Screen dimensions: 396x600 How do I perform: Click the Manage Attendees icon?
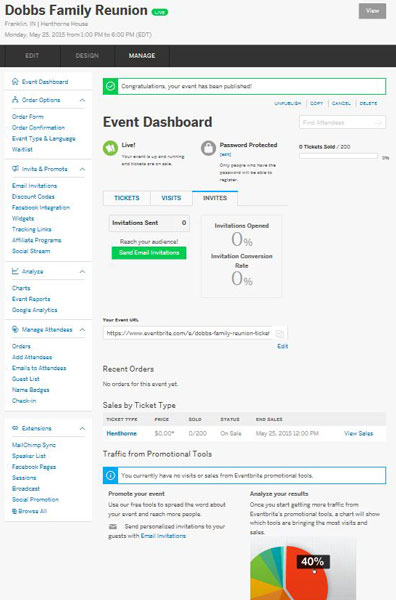pyautogui.click(x=15, y=329)
